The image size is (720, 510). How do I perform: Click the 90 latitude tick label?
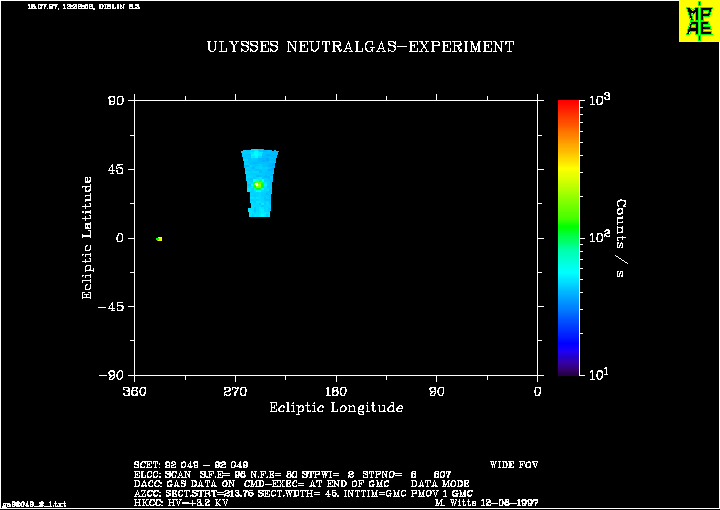pyautogui.click(x=117, y=101)
